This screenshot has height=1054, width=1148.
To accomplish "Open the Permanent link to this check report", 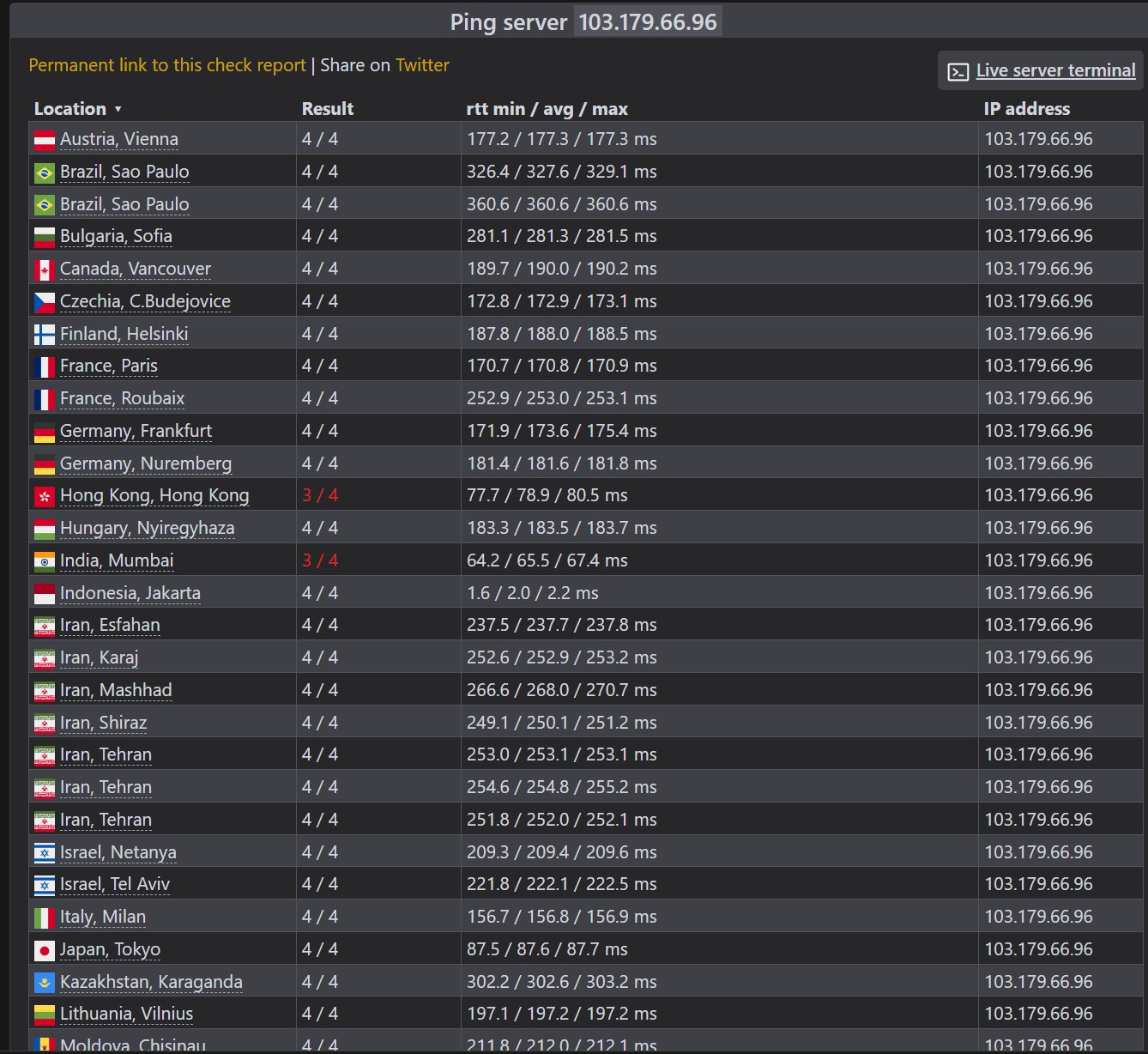I will (167, 65).
